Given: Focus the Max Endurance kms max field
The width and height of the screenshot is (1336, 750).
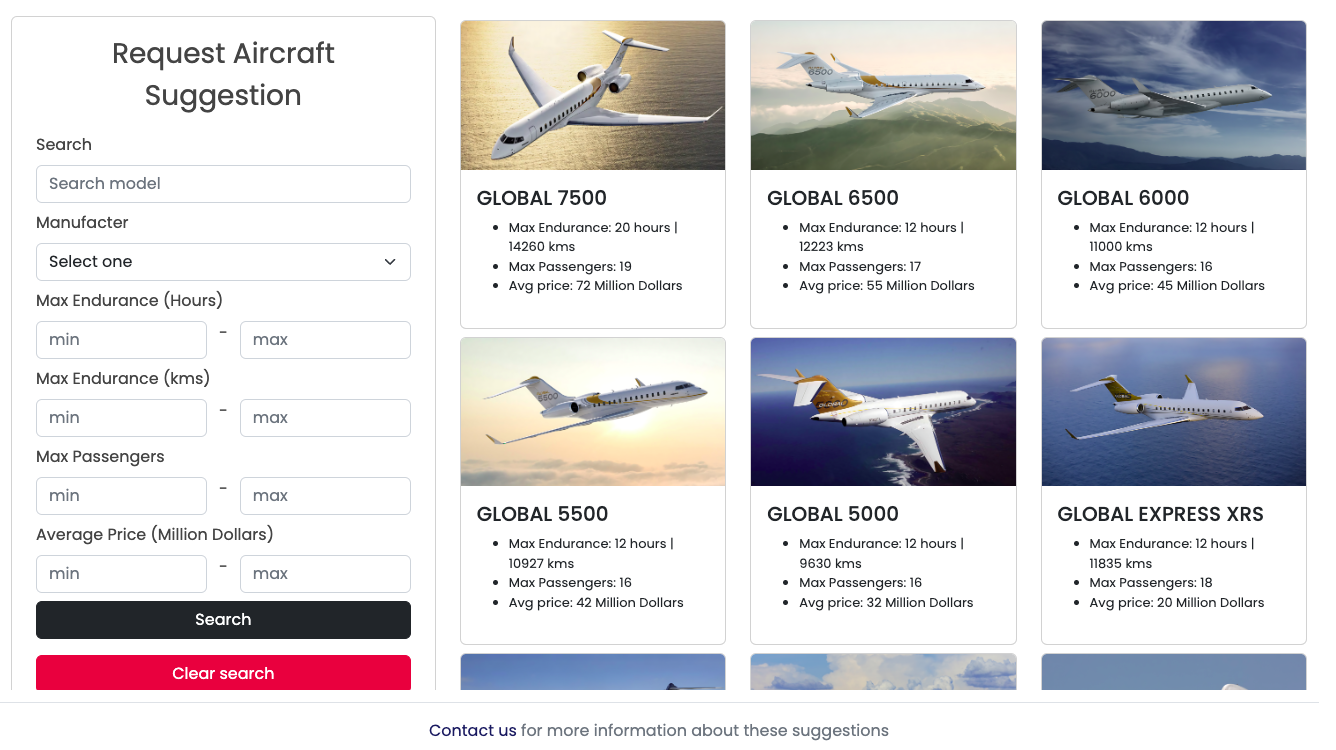Looking at the screenshot, I should point(325,418).
